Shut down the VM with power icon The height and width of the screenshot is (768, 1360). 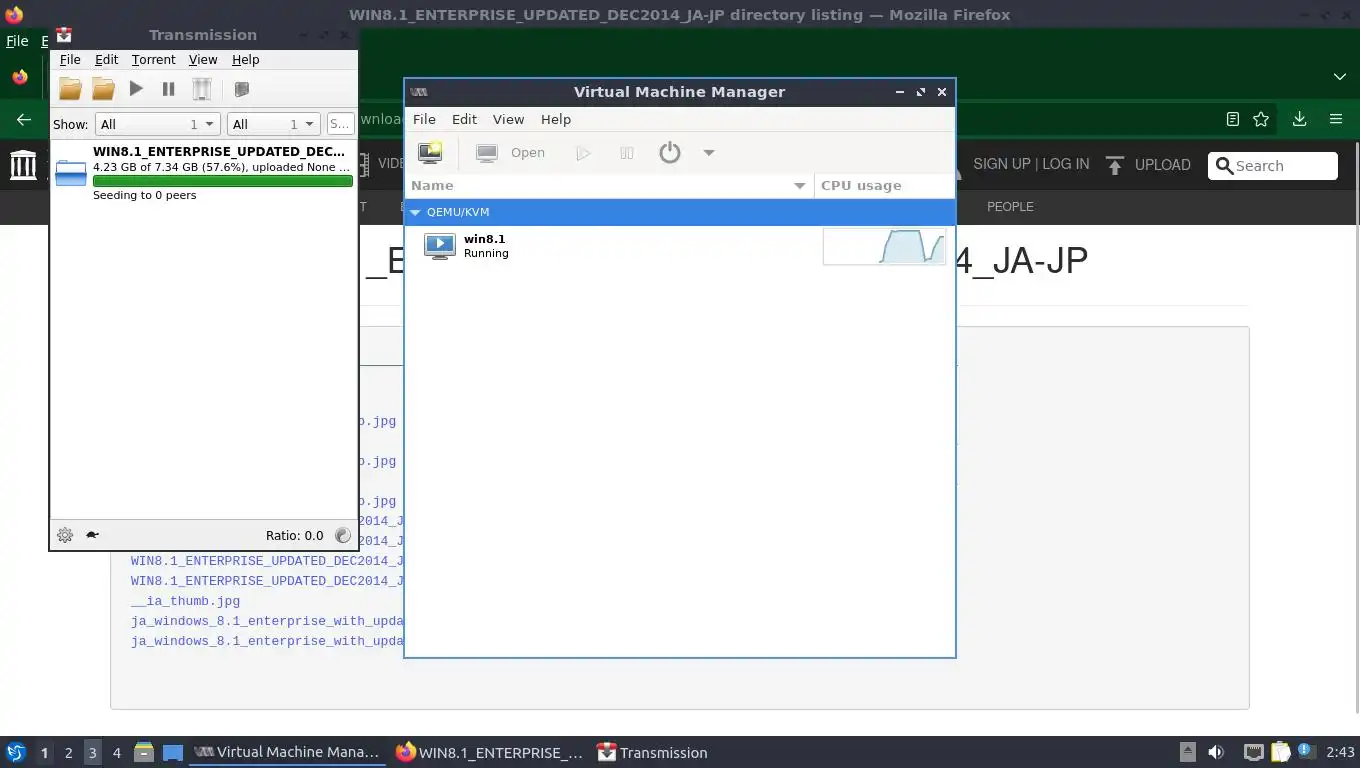point(670,153)
